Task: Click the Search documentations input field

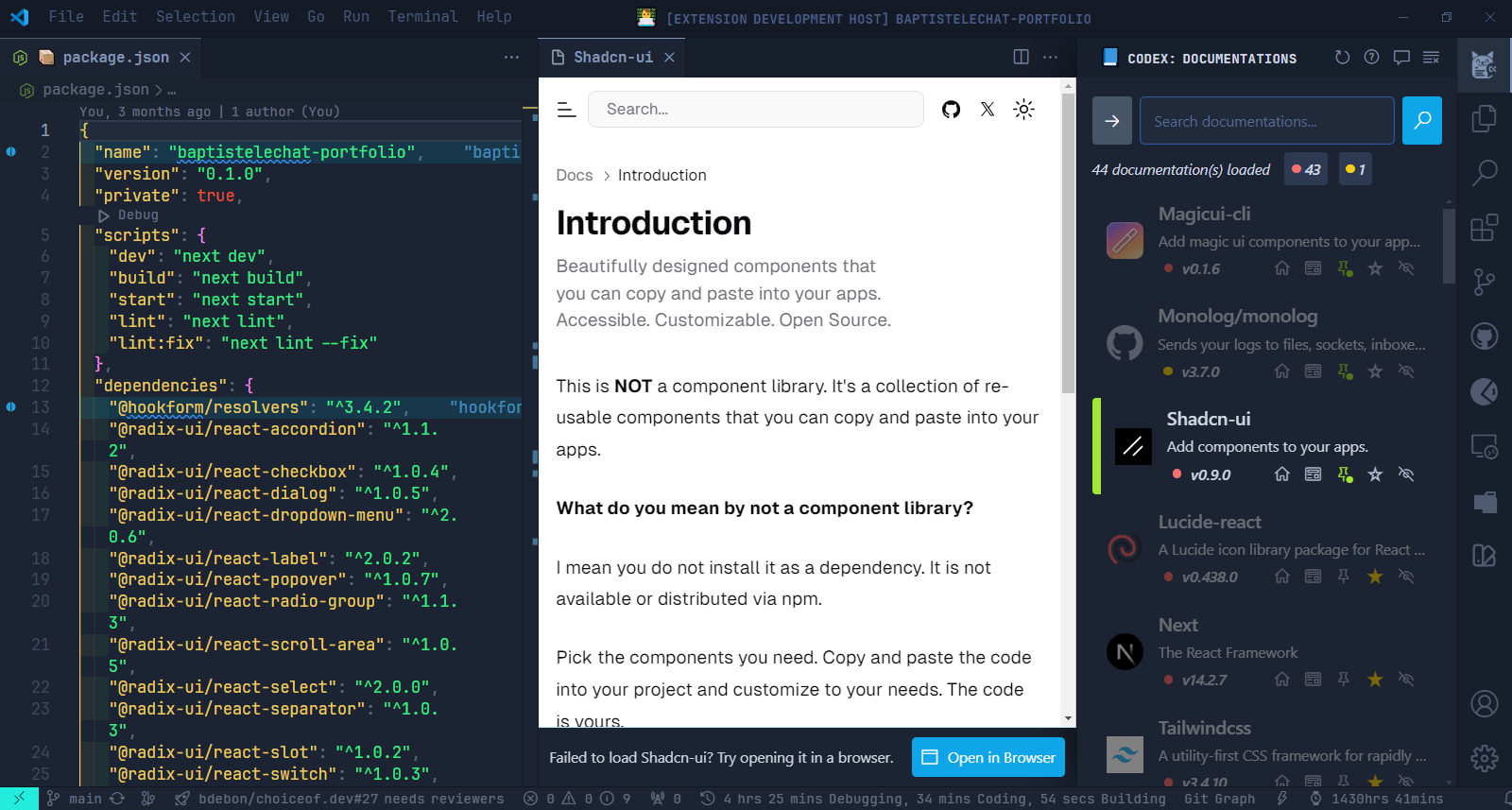Action: 1266,121
